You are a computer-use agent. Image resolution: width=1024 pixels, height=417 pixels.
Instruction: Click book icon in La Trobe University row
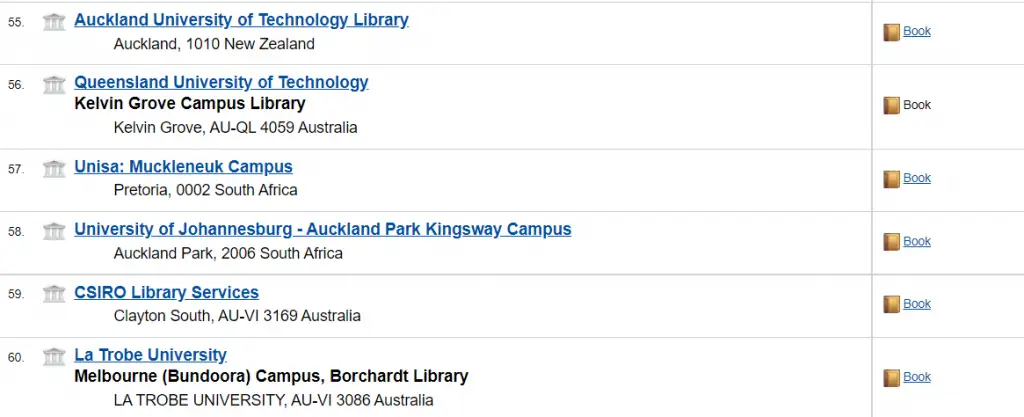tap(891, 378)
